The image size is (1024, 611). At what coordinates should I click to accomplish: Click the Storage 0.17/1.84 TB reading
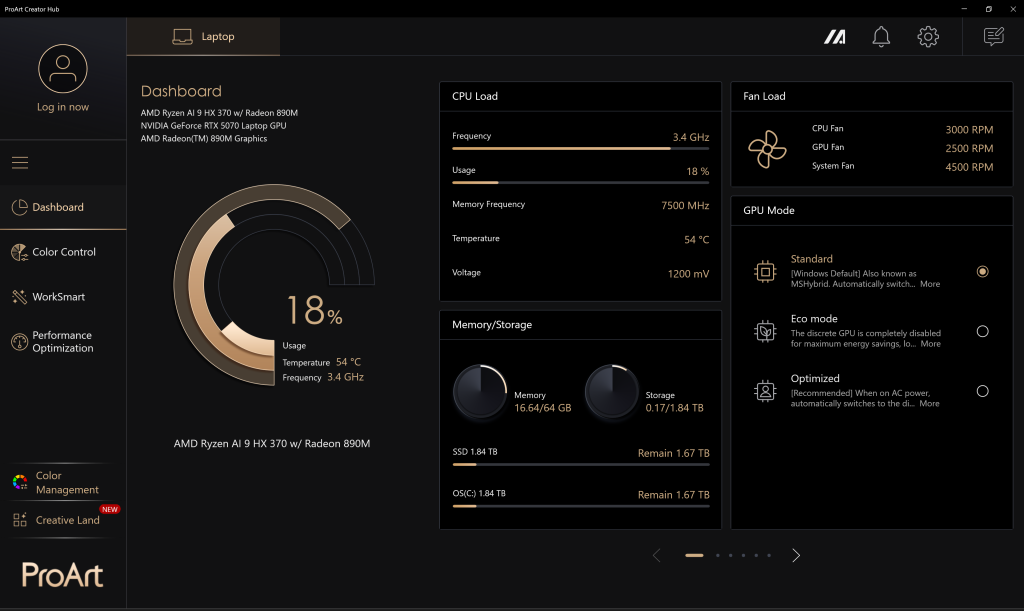pyautogui.click(x=675, y=408)
